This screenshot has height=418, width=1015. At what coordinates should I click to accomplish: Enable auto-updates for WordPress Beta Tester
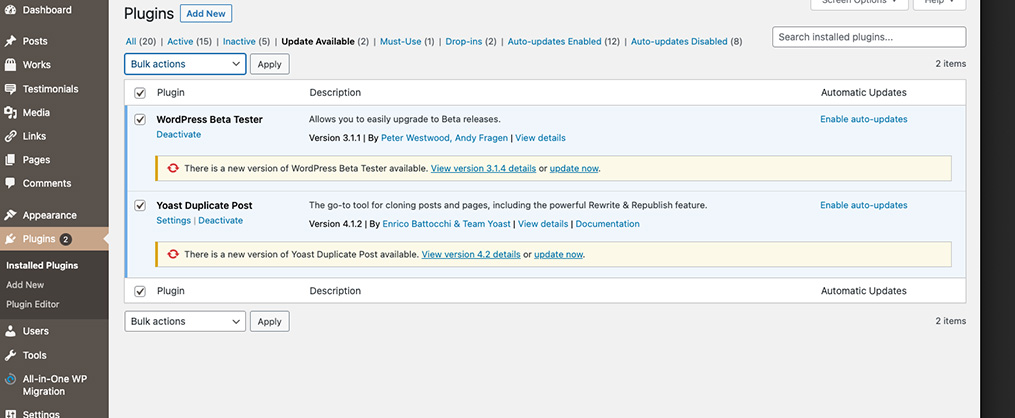(864, 119)
